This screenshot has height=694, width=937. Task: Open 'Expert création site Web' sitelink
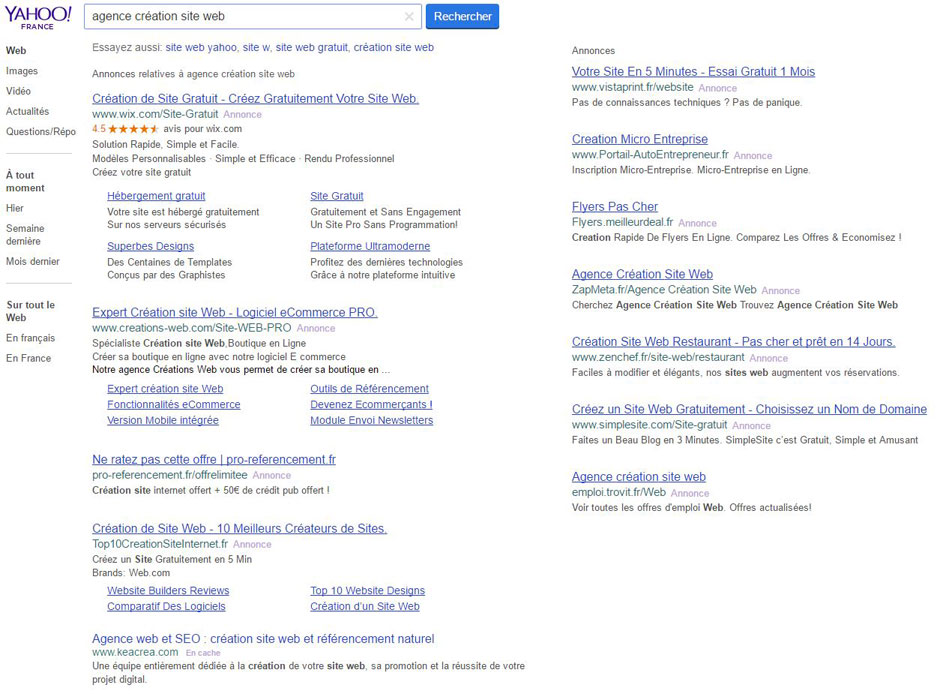[165, 389]
